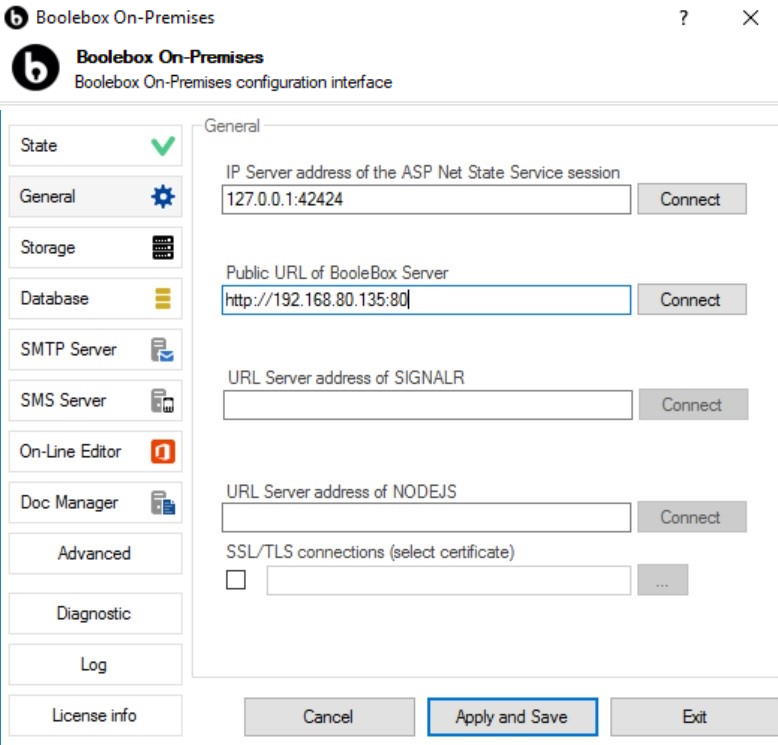778x745 pixels.
Task: Click the ellipsis certificate browse button
Action: pyautogui.click(x=662, y=580)
